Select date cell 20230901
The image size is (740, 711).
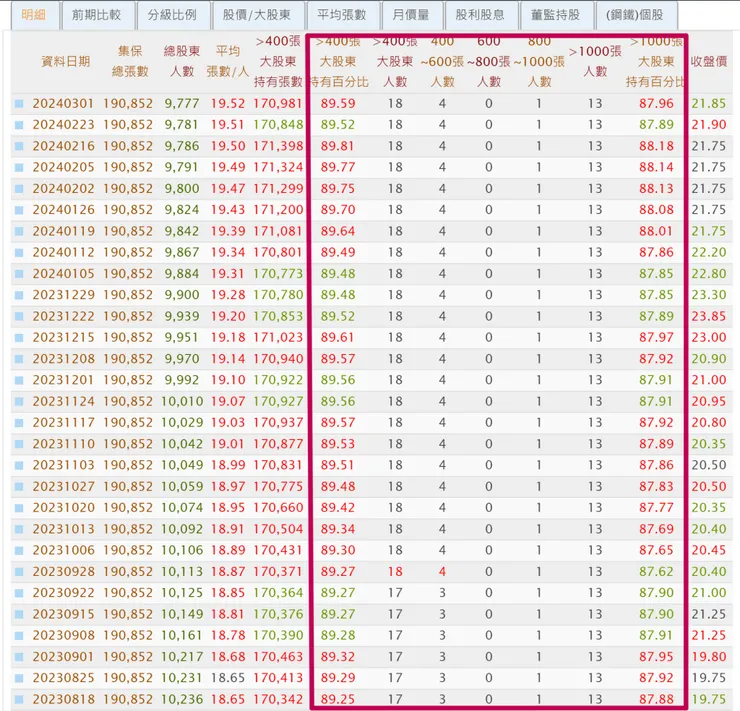pos(63,657)
